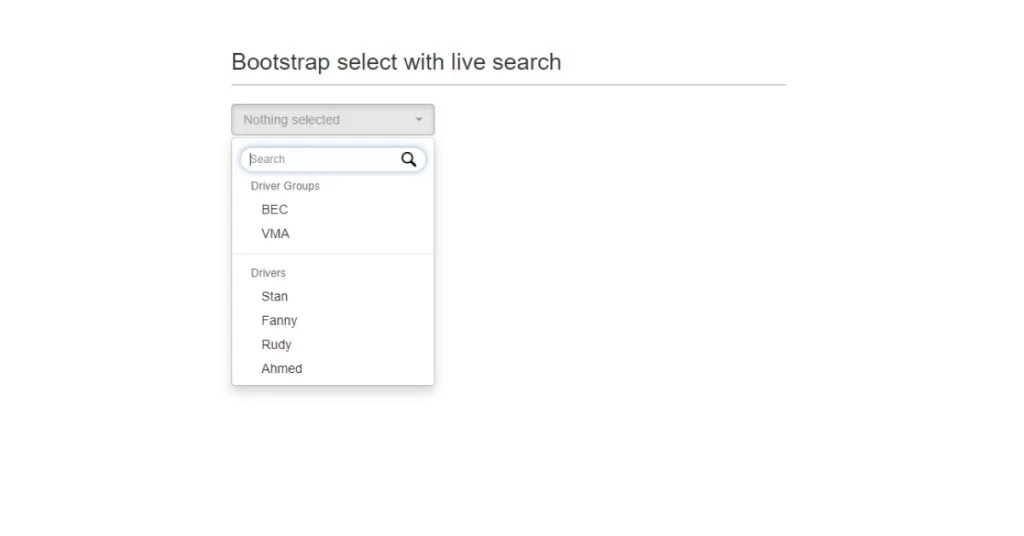This screenshot has height=536, width=1024.
Task: Focus the Search input field
Action: [332, 159]
